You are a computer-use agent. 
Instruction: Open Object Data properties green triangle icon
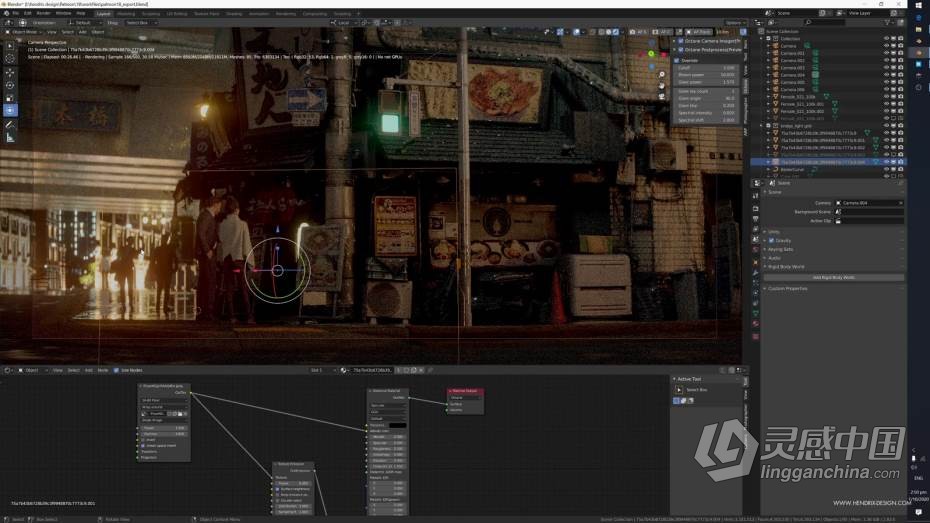[x=756, y=314]
